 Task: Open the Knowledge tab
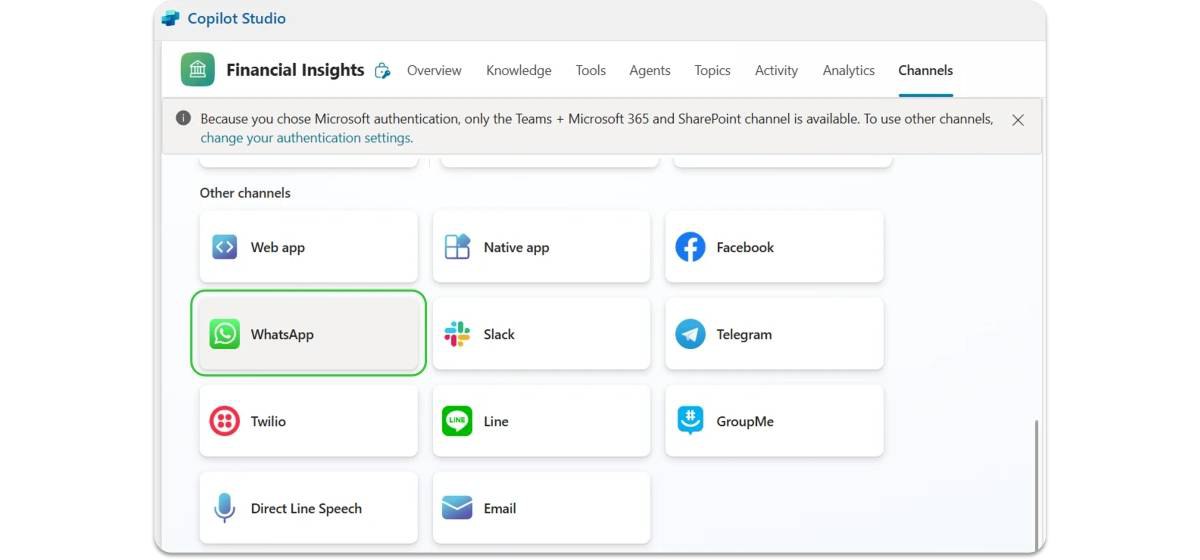point(518,71)
